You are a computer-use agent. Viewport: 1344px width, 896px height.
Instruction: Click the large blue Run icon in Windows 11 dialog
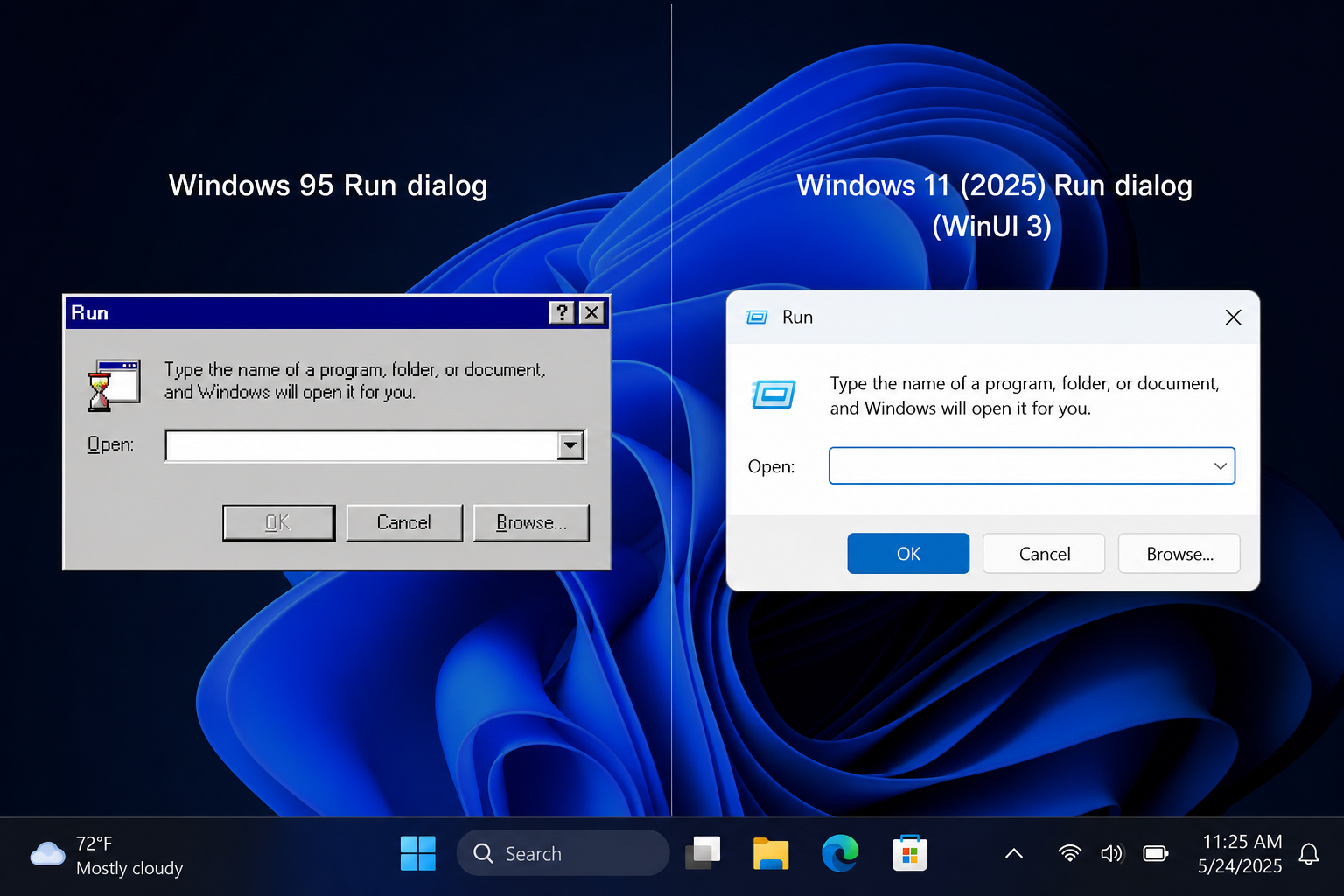coord(773,395)
